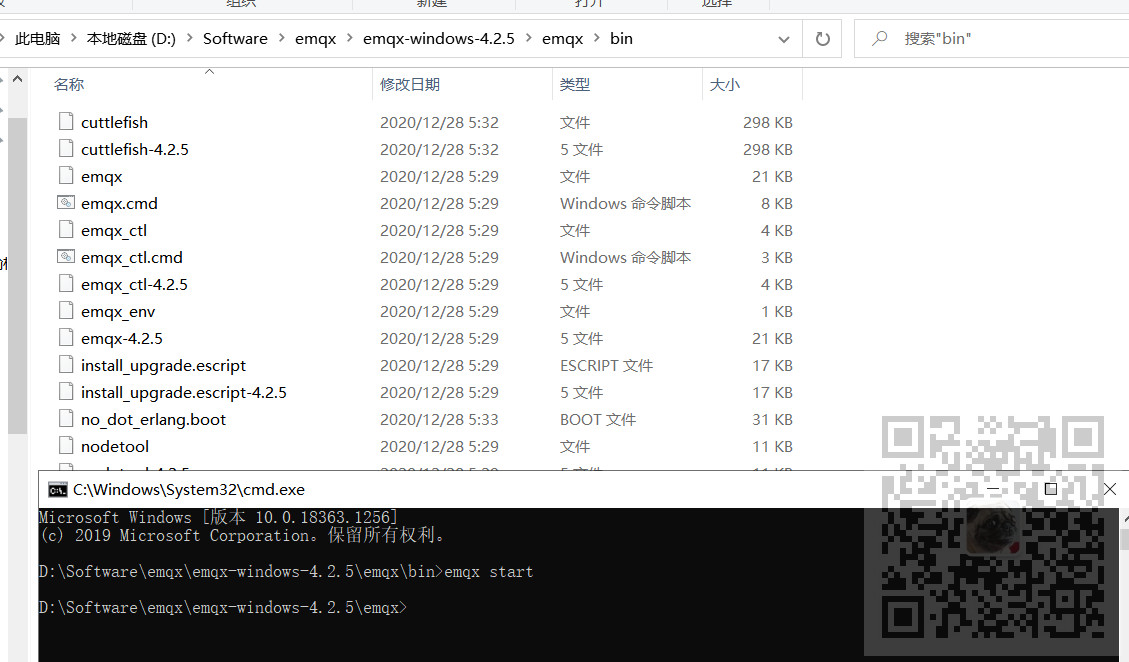Go to 此电脑 in the breadcrumb

(37, 39)
